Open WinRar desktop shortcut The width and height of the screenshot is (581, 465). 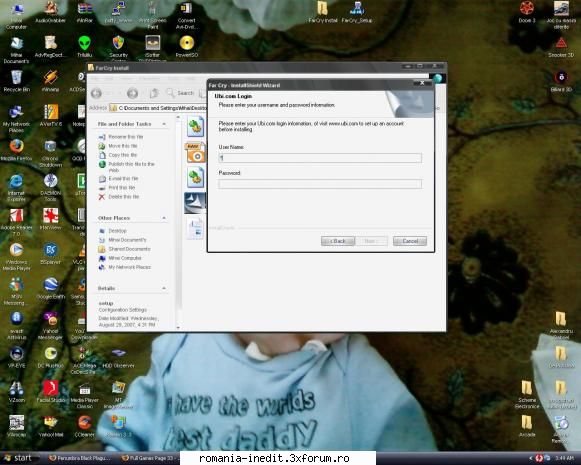point(84,8)
